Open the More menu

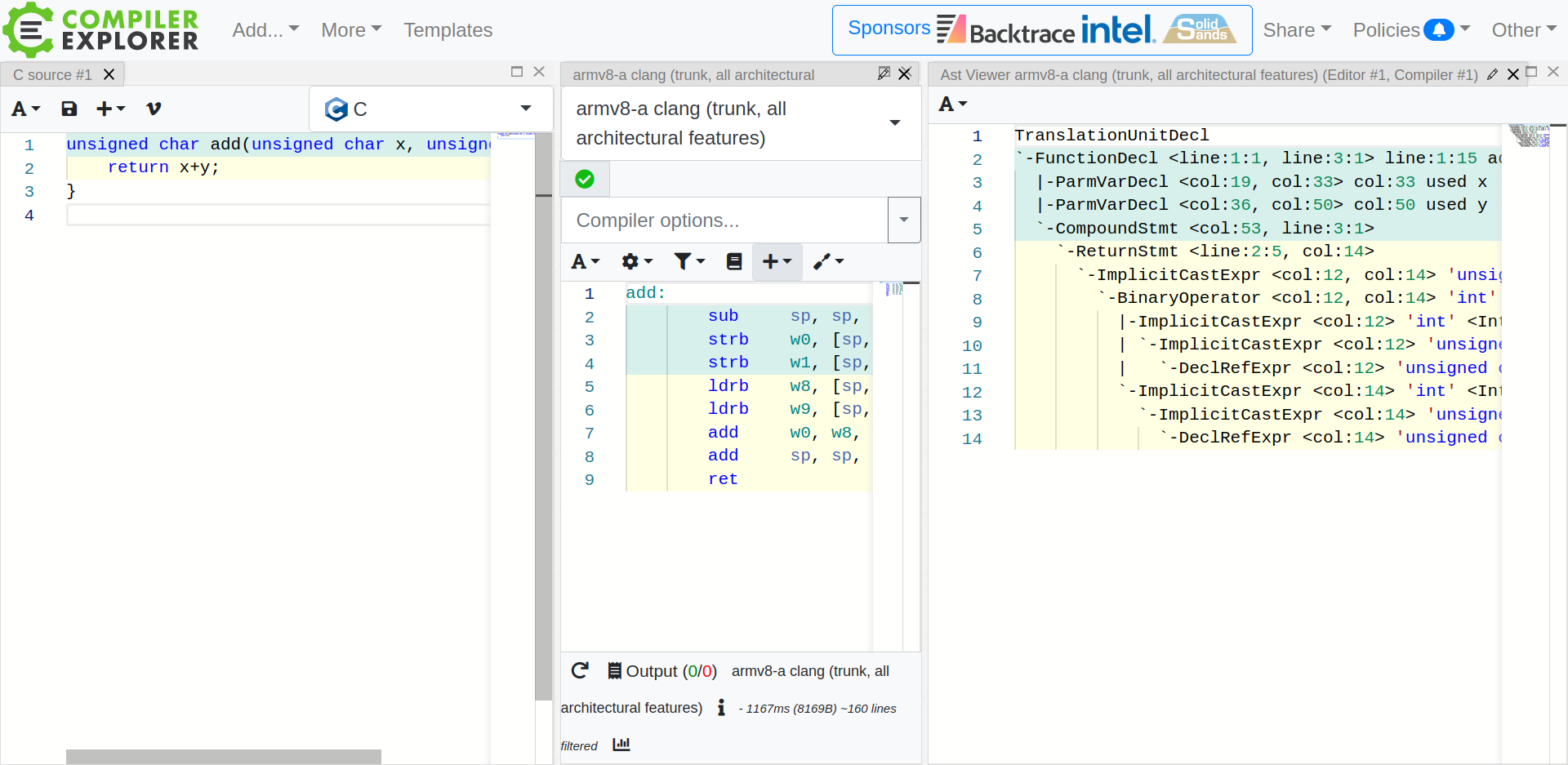(x=351, y=30)
